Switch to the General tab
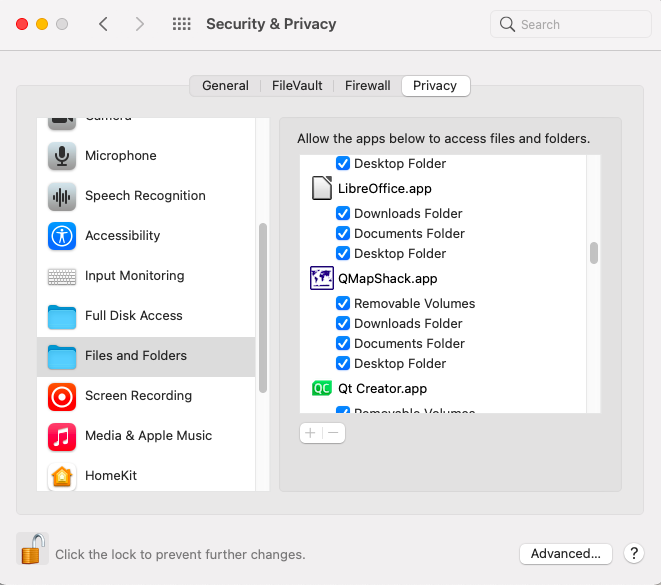Image resolution: width=661 pixels, height=585 pixels. [225, 86]
